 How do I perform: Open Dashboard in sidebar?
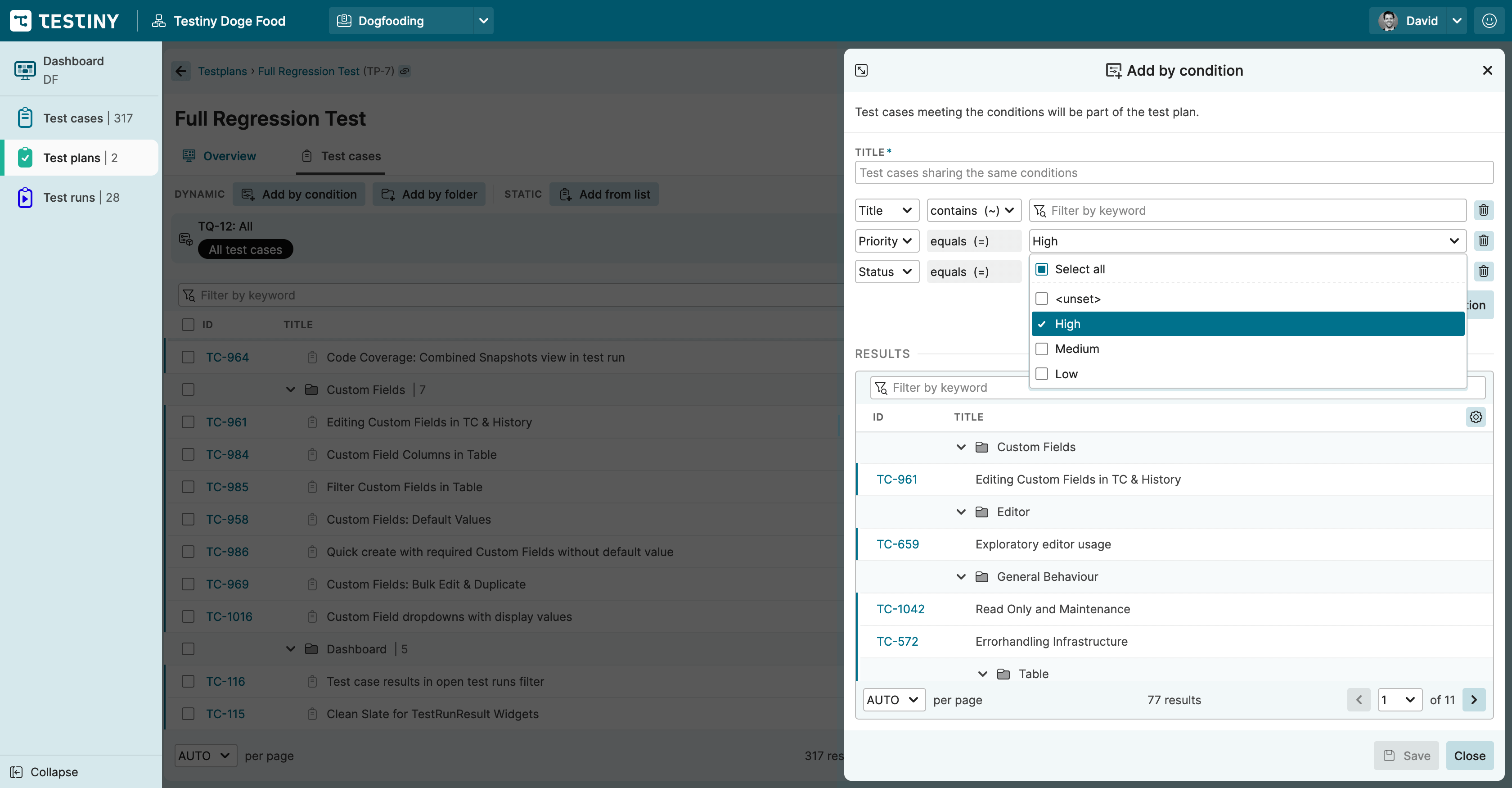point(79,70)
